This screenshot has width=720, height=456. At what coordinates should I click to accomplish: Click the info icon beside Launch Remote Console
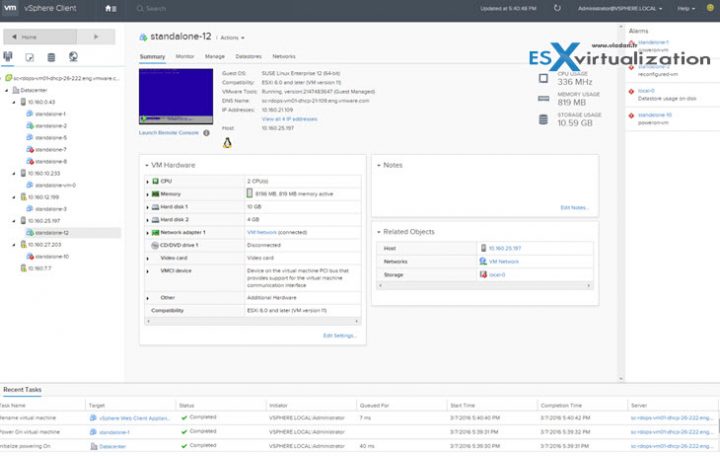pyautogui.click(x=206, y=133)
